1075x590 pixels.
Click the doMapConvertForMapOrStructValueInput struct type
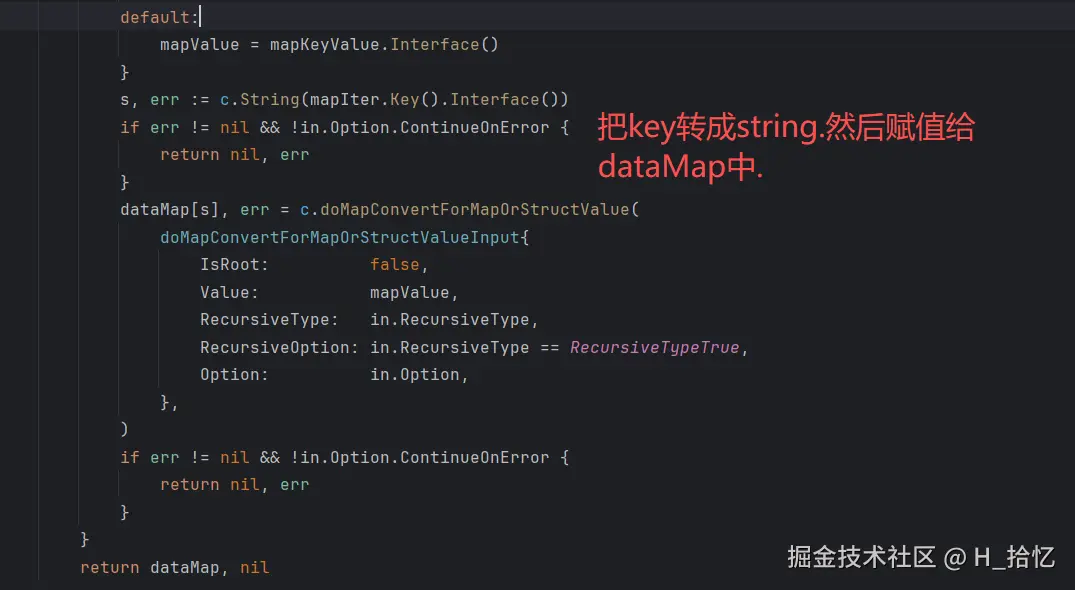(340, 238)
